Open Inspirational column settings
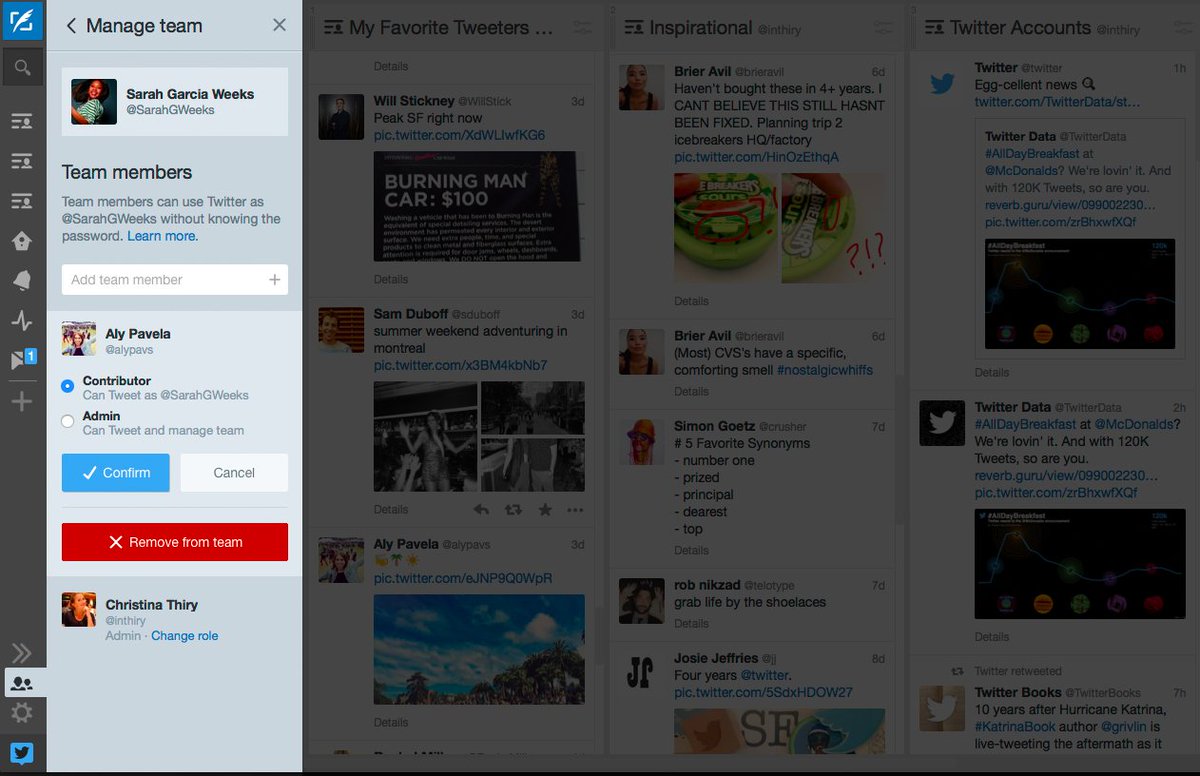The width and height of the screenshot is (1200, 776). click(883, 28)
